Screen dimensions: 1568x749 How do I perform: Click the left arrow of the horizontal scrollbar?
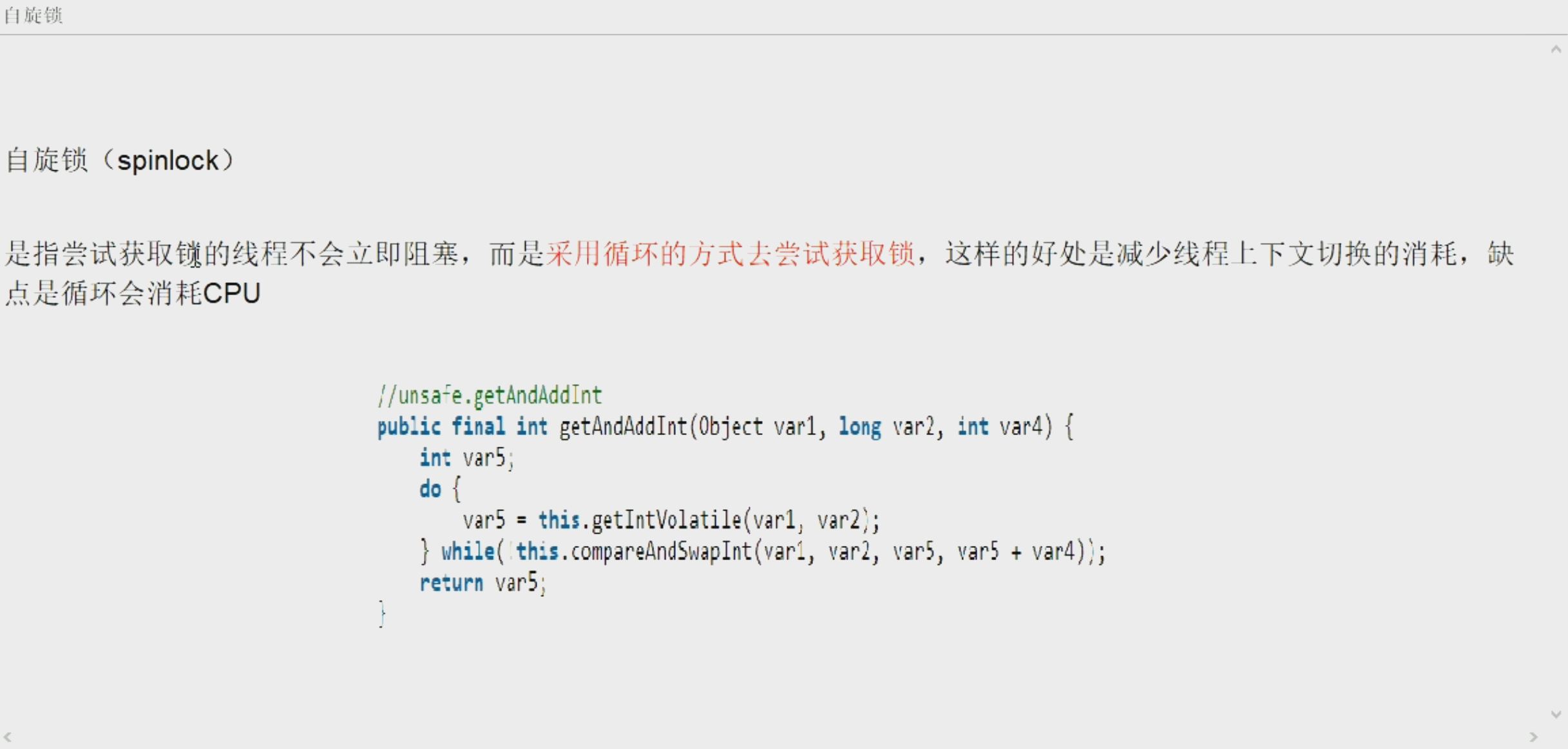click(x=8, y=737)
